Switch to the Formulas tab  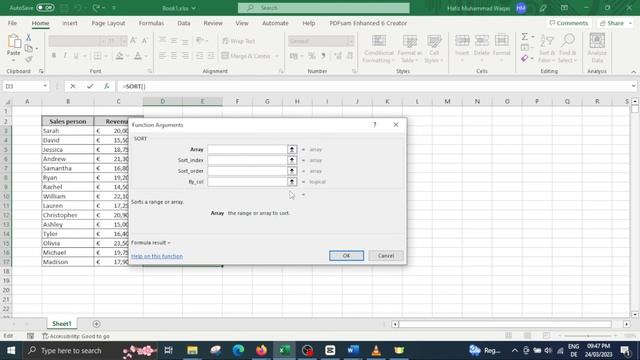pos(151,23)
